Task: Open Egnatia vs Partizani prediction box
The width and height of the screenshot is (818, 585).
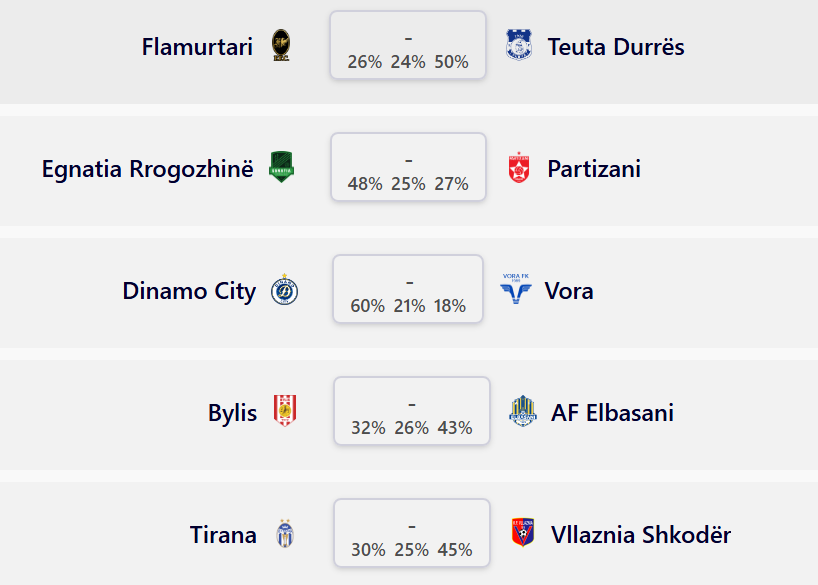Action: [x=408, y=167]
